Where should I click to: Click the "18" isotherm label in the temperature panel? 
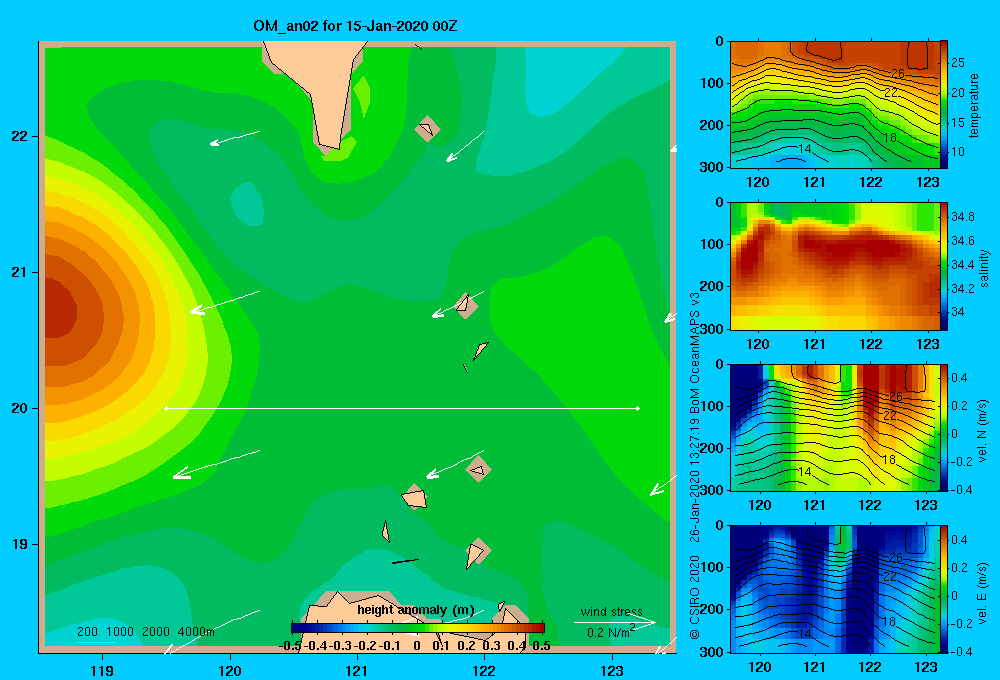(x=890, y=137)
